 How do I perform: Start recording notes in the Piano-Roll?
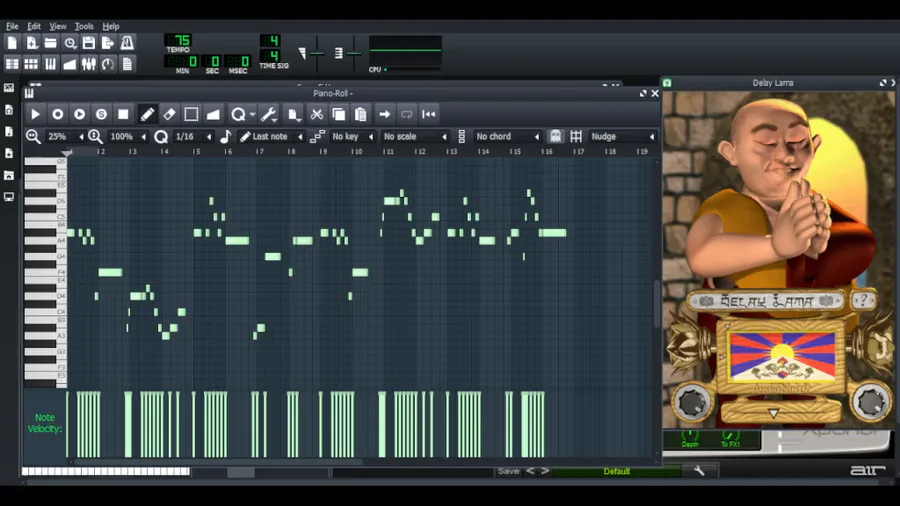click(57, 114)
